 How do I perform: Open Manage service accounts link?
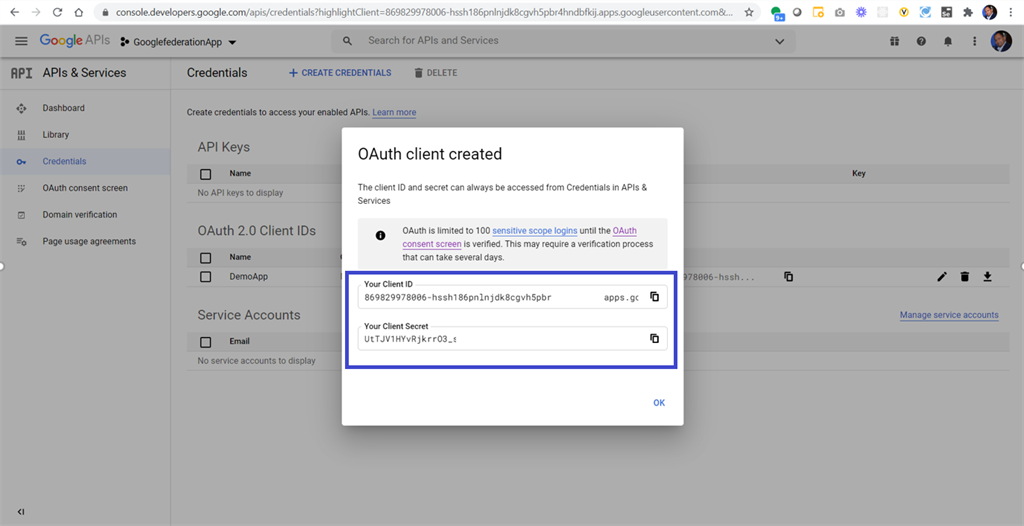pyautogui.click(x=949, y=315)
